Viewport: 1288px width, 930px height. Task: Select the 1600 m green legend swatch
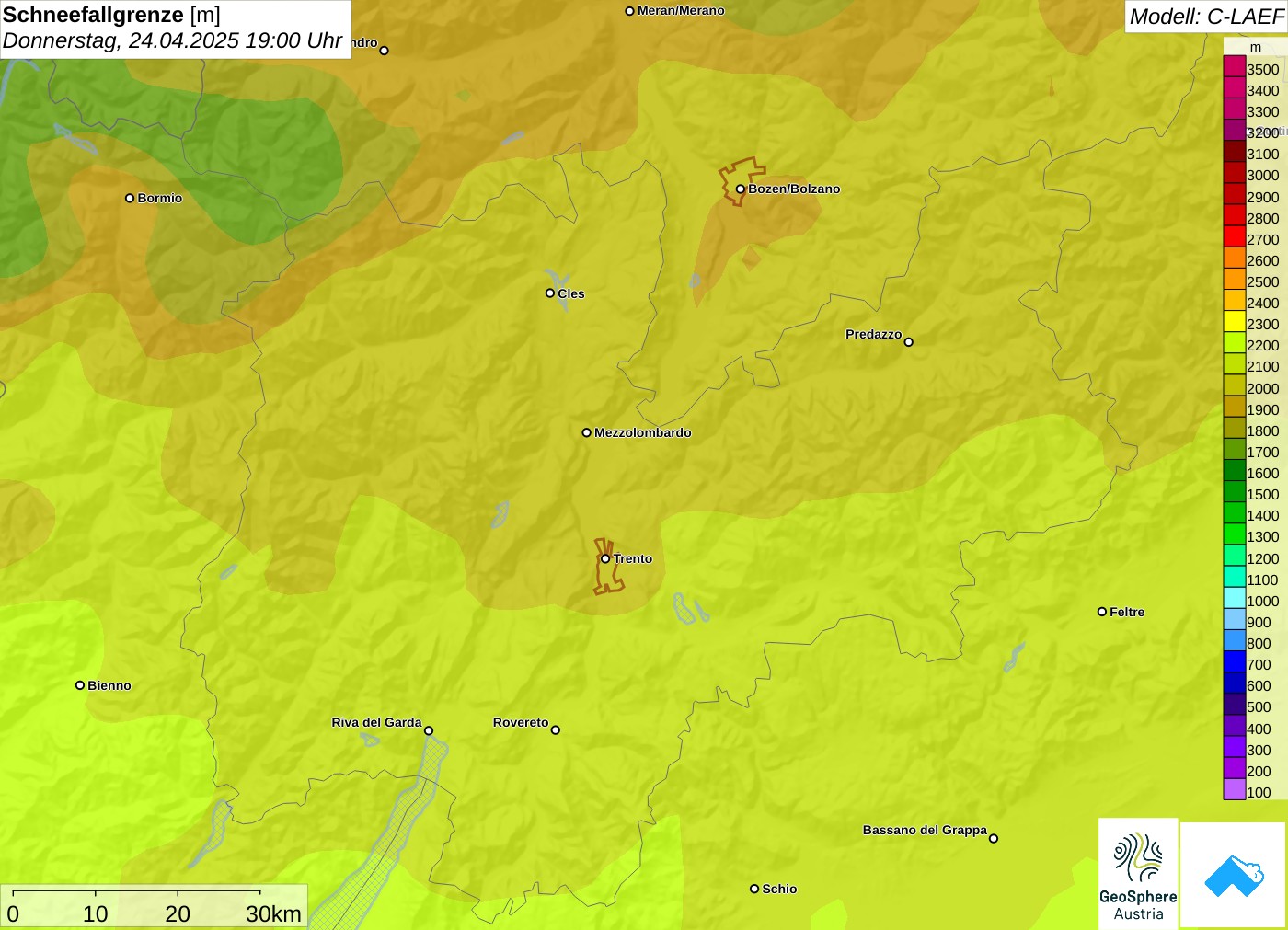[x=1235, y=470]
